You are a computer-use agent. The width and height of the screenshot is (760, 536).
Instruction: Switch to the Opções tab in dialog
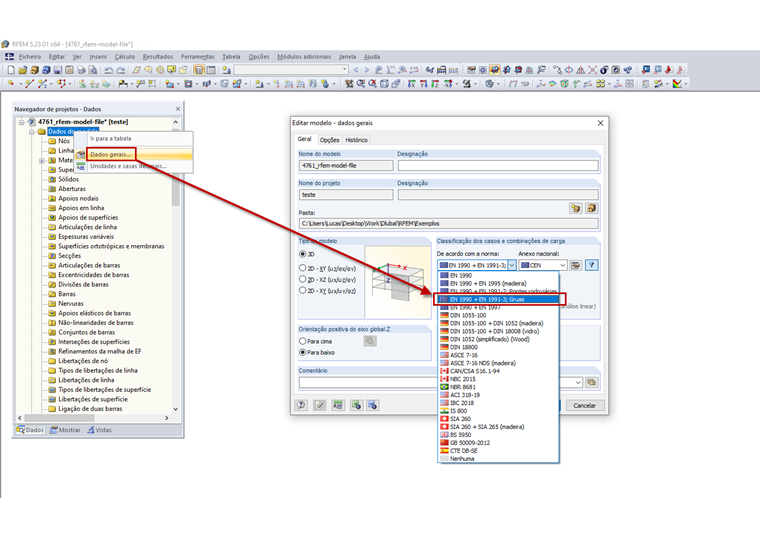pos(329,140)
